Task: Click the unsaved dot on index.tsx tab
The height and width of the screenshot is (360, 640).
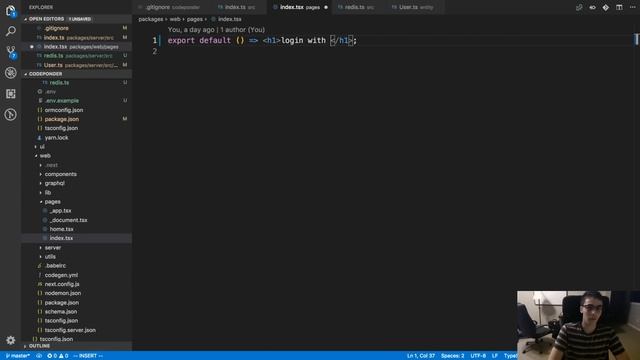Action: 326,7
